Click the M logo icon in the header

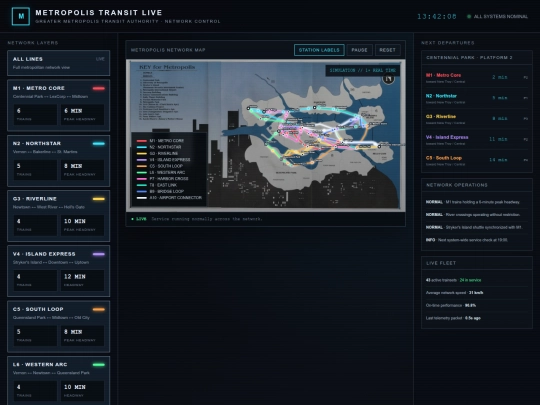(21, 16)
